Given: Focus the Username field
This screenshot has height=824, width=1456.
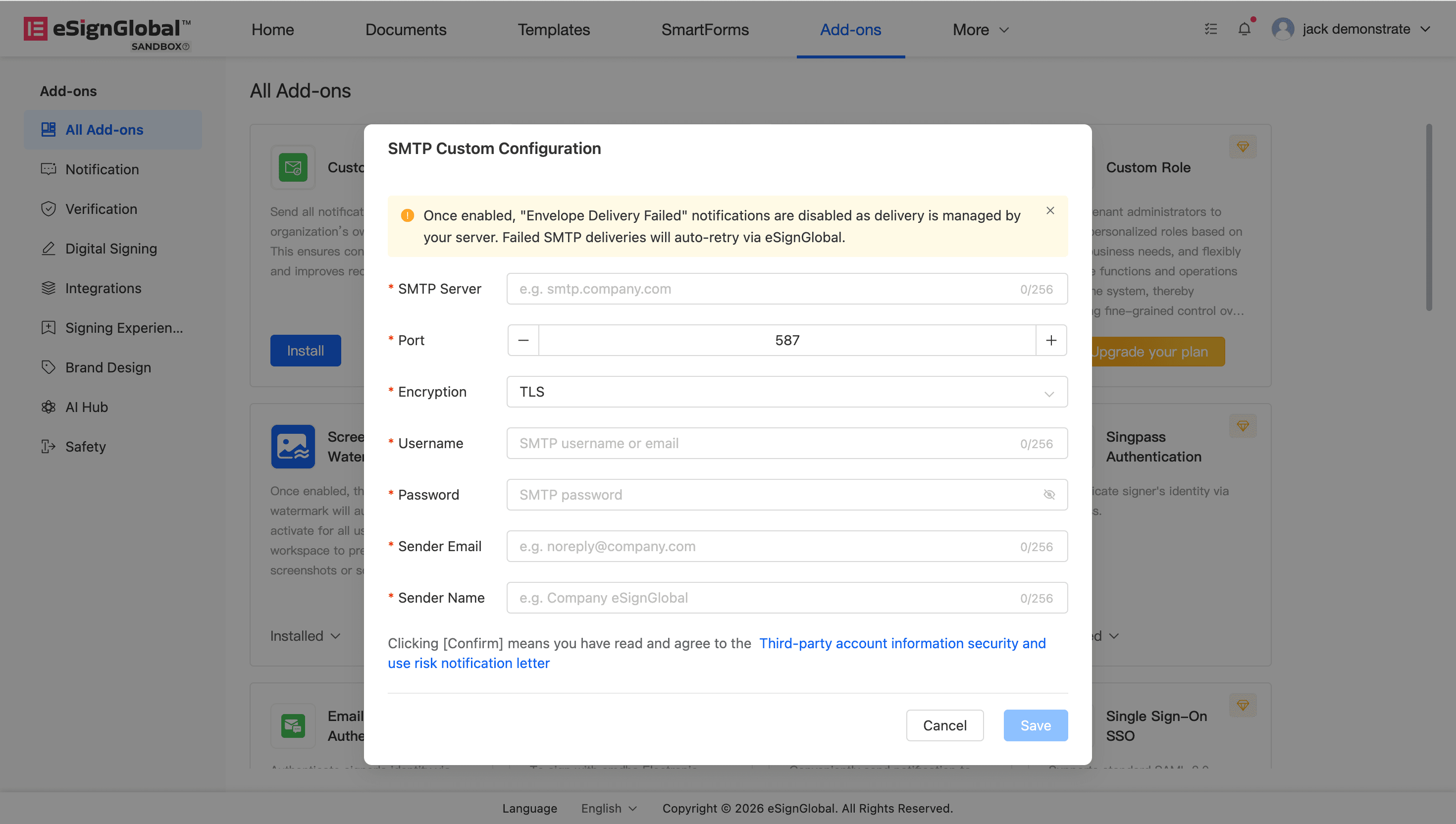Looking at the screenshot, I should (787, 443).
